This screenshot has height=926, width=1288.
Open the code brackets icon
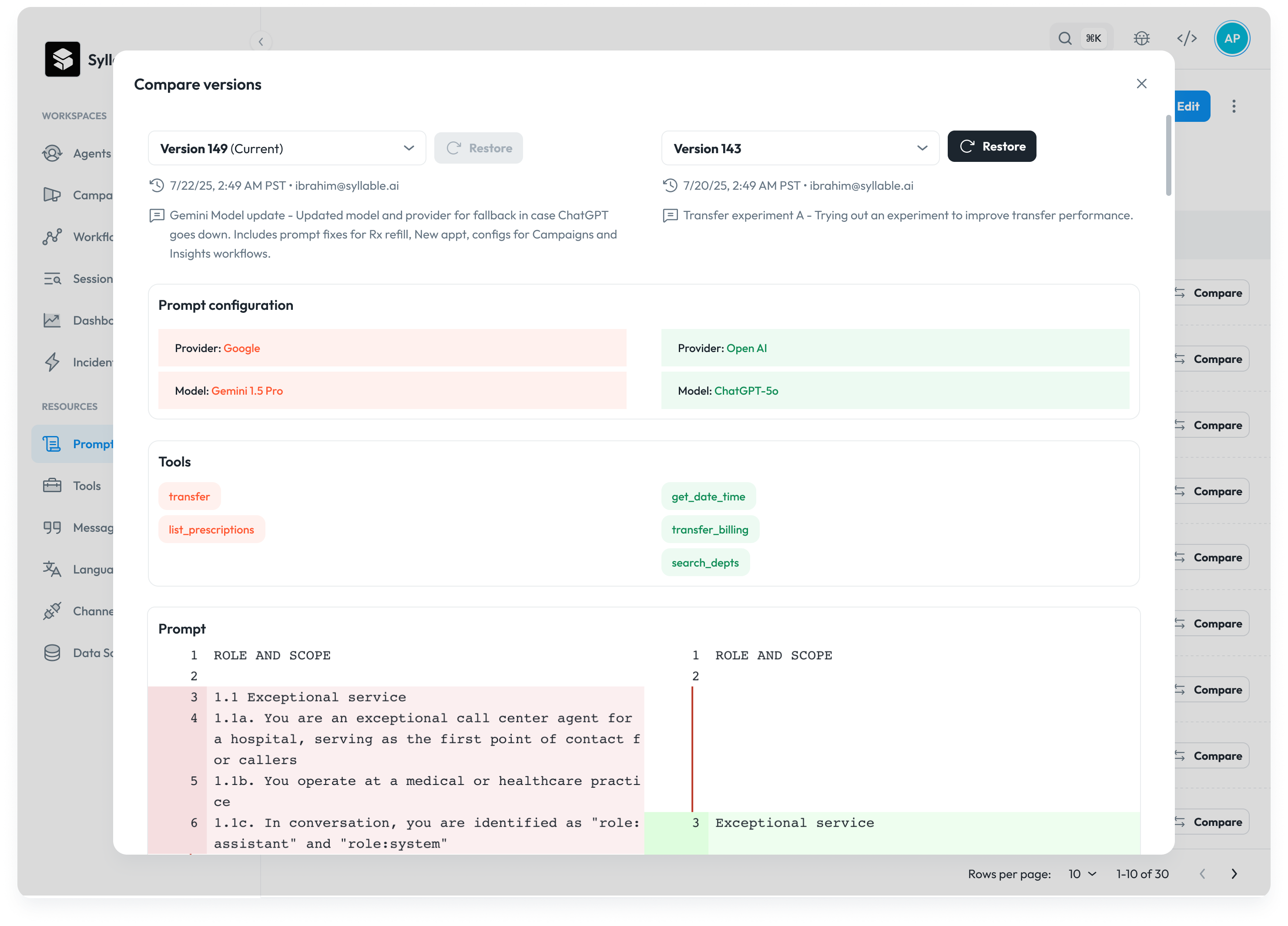(1186, 39)
